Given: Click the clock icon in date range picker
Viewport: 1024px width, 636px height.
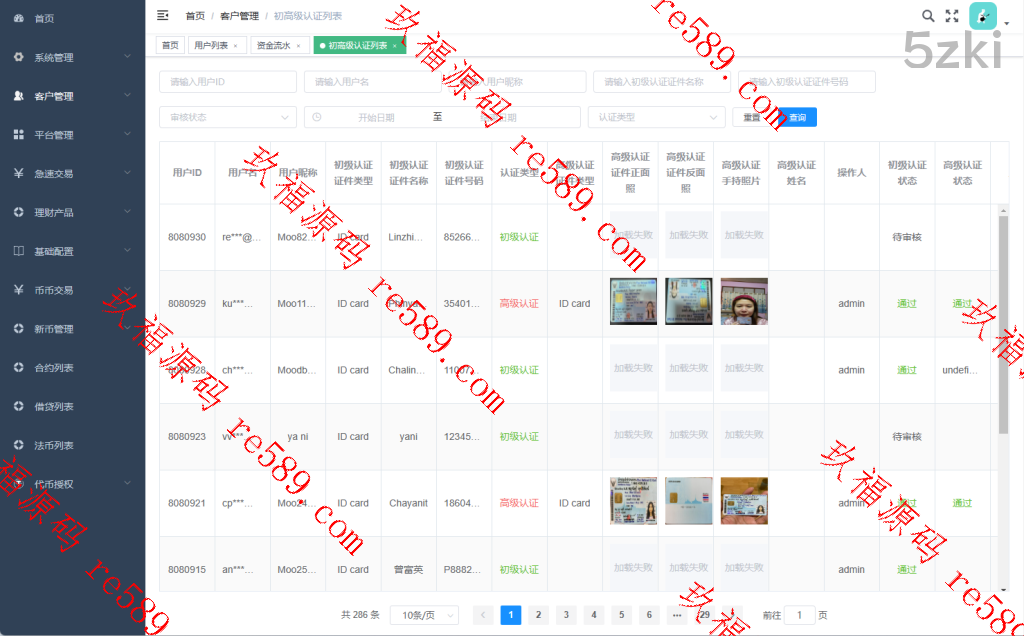Looking at the screenshot, I should (317, 117).
